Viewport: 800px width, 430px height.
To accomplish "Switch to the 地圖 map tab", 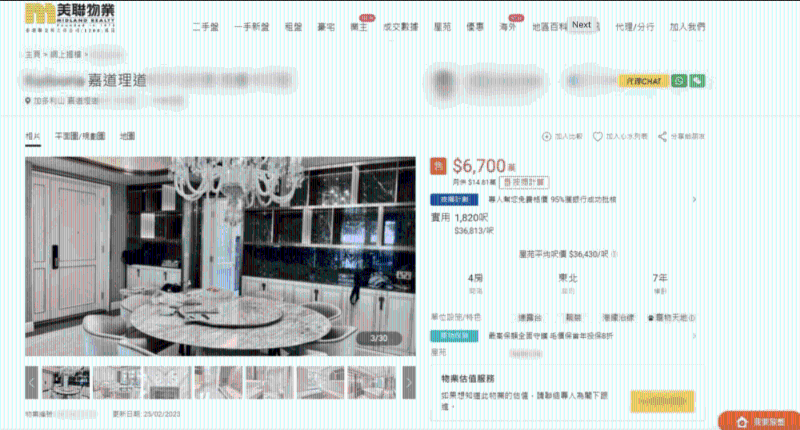I will point(128,135).
